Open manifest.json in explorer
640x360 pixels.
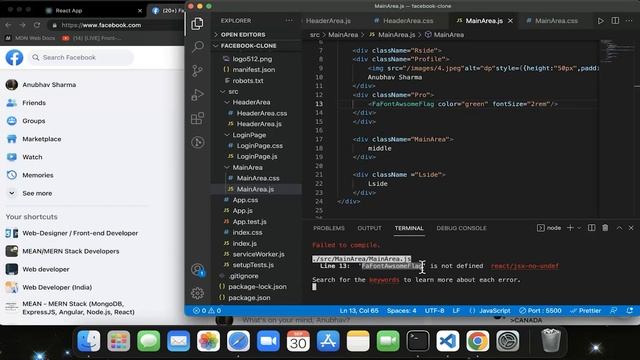tap(253, 69)
